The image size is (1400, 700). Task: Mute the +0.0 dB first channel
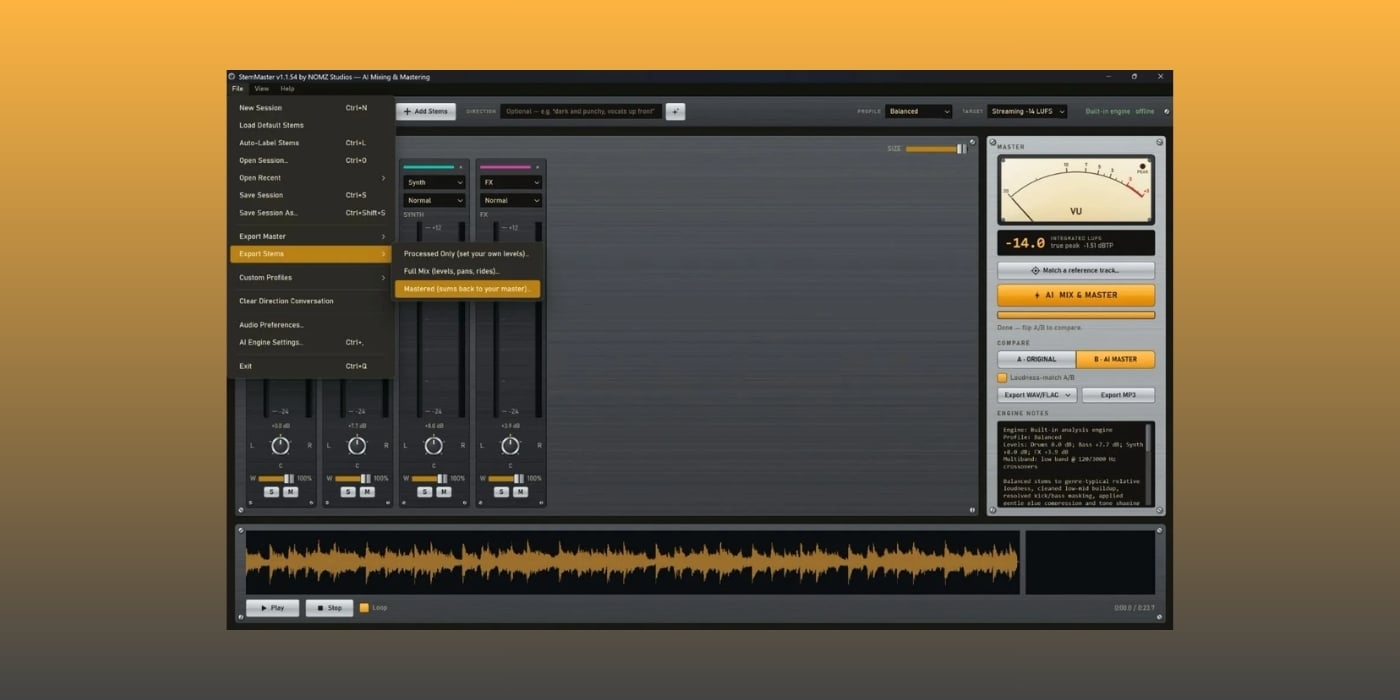coord(290,491)
